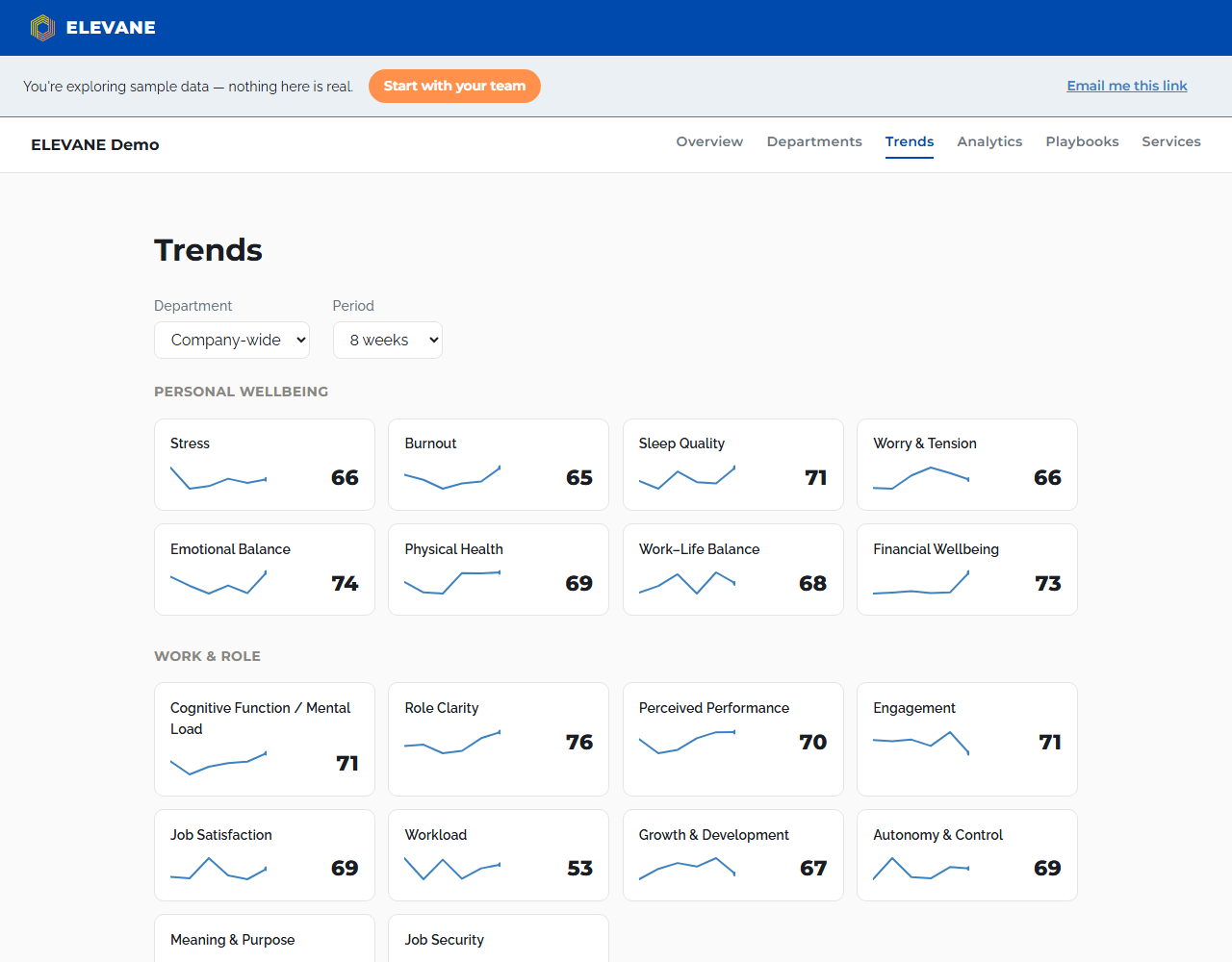Click the sample data notice text
This screenshot has width=1232, height=962.
[189, 87]
